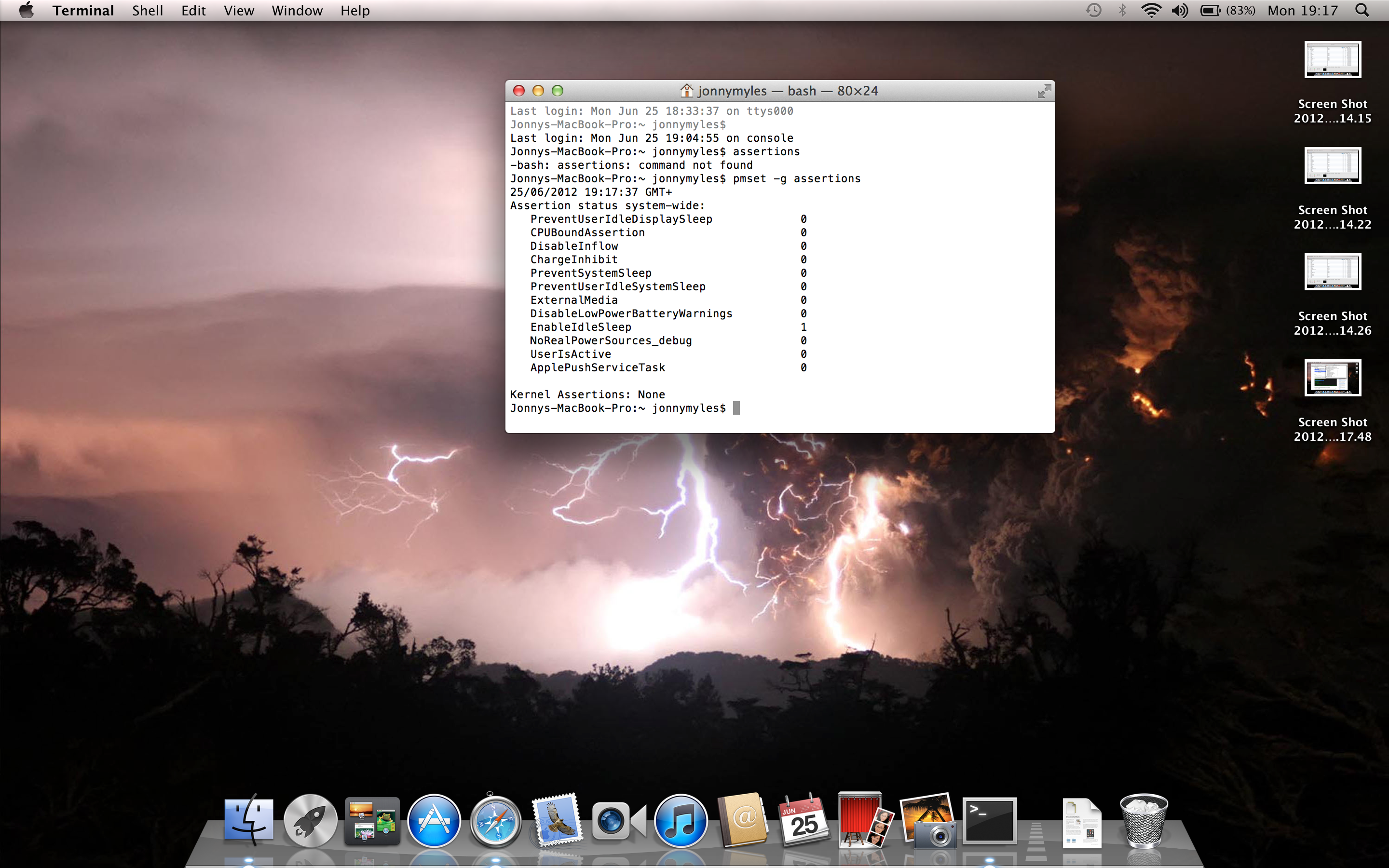Open the Window menu
This screenshot has width=1389, height=868.
[297, 10]
